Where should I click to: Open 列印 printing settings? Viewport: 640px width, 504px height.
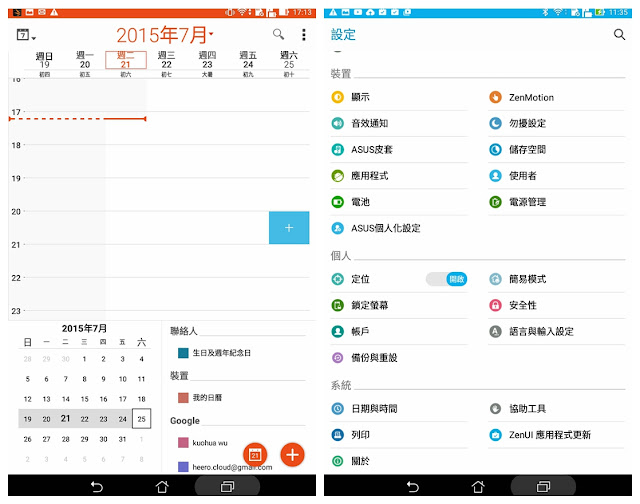(399, 435)
